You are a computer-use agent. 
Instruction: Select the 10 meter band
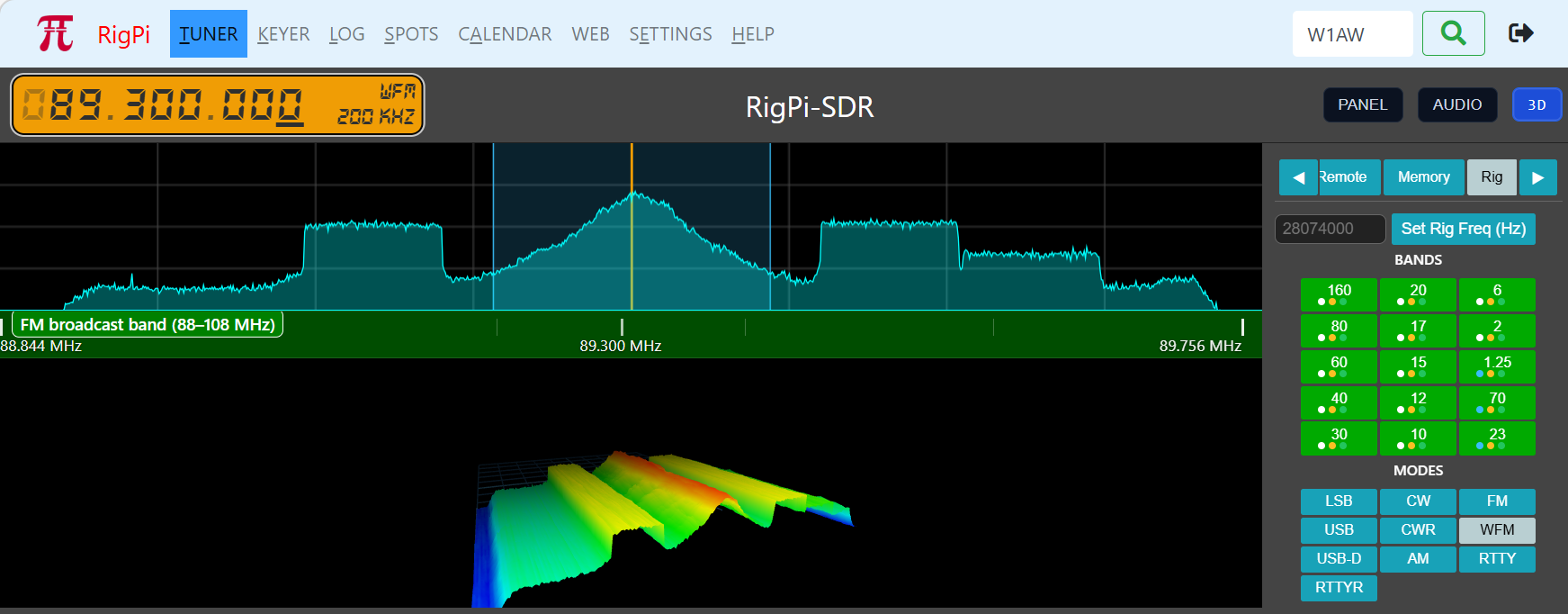pyautogui.click(x=1418, y=438)
